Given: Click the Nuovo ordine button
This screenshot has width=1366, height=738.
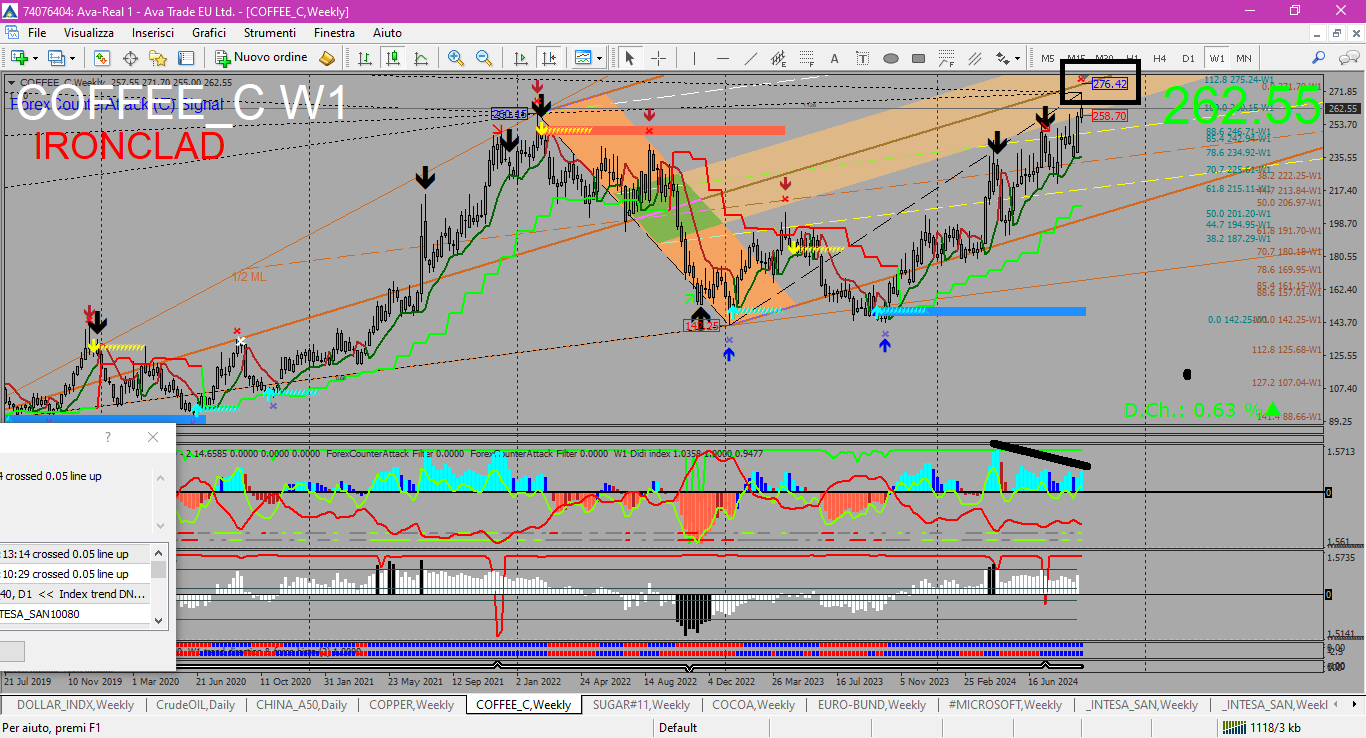Looking at the screenshot, I should [261, 58].
